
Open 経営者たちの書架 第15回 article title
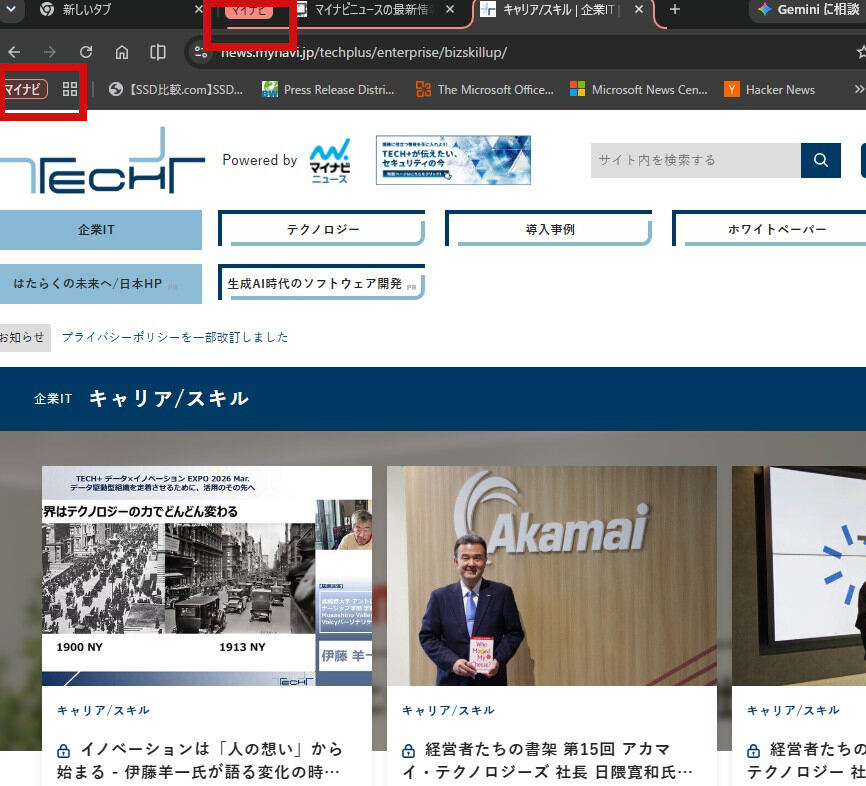click(x=548, y=761)
